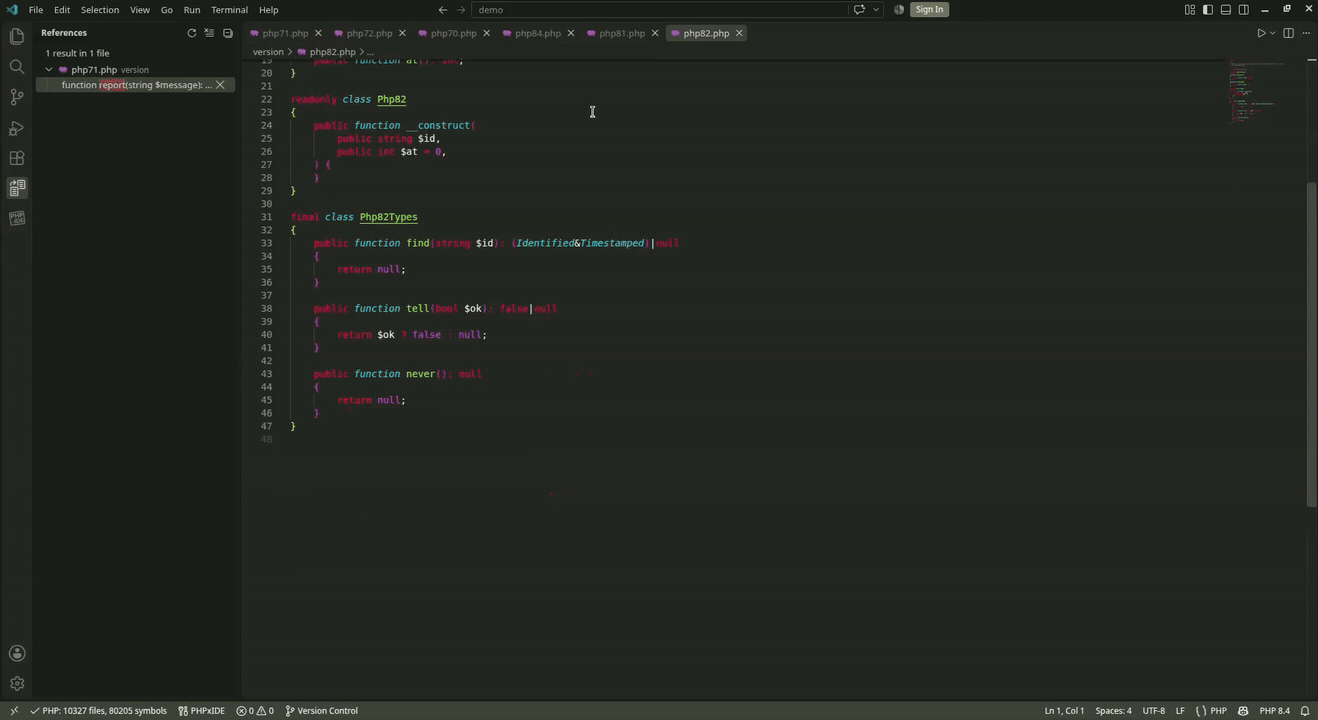This screenshot has width=1318, height=720.
Task: Expand the chat dropdown arrow
Action: 876,10
